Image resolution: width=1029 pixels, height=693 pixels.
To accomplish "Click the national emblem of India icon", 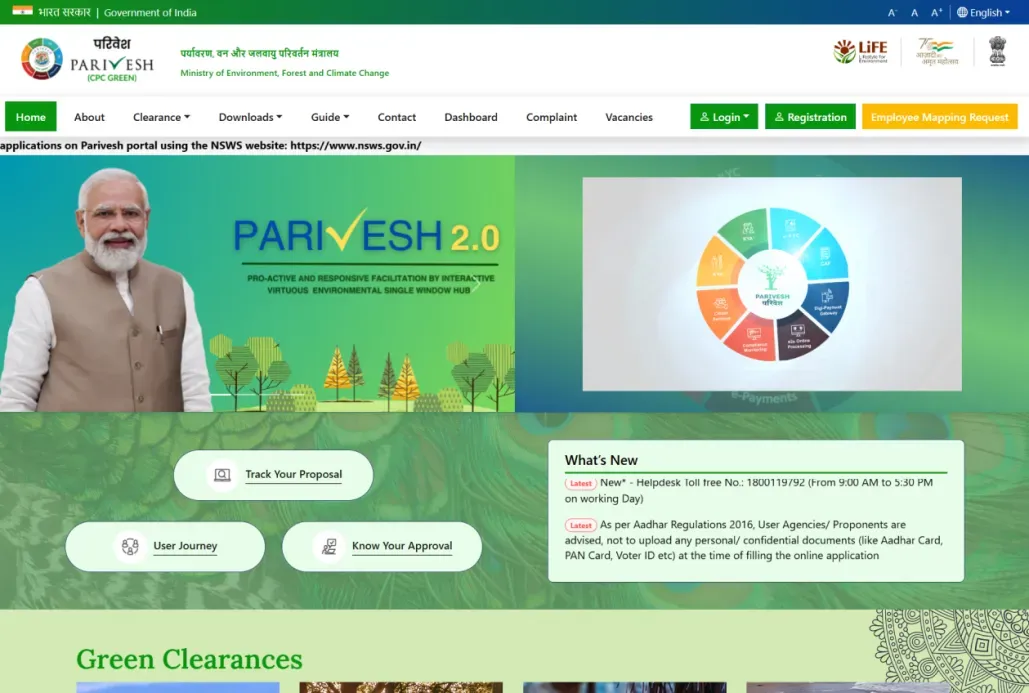I will pyautogui.click(x=998, y=51).
